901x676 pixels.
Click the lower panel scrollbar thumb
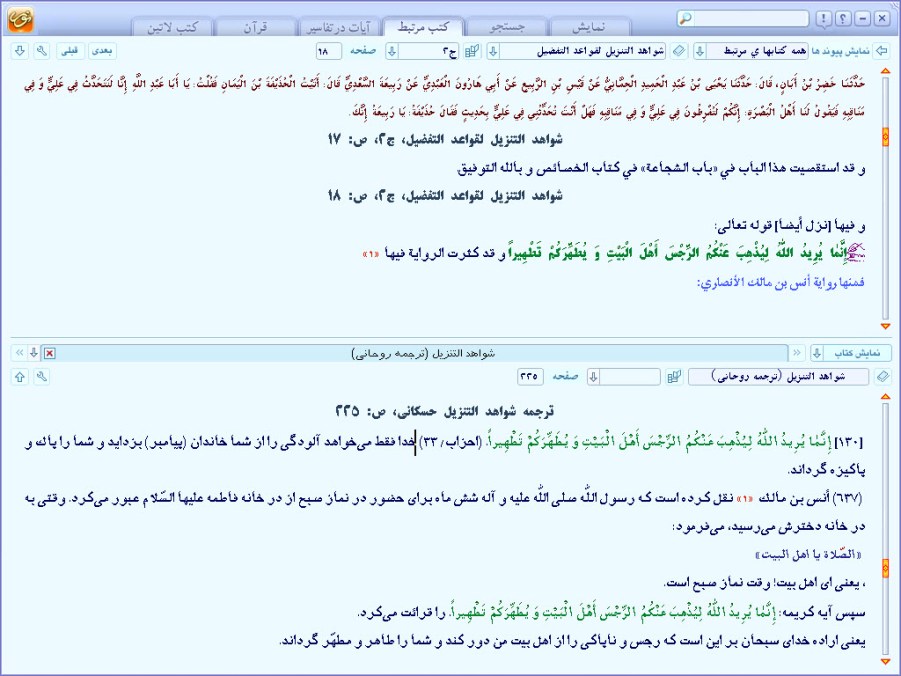pos(885,568)
